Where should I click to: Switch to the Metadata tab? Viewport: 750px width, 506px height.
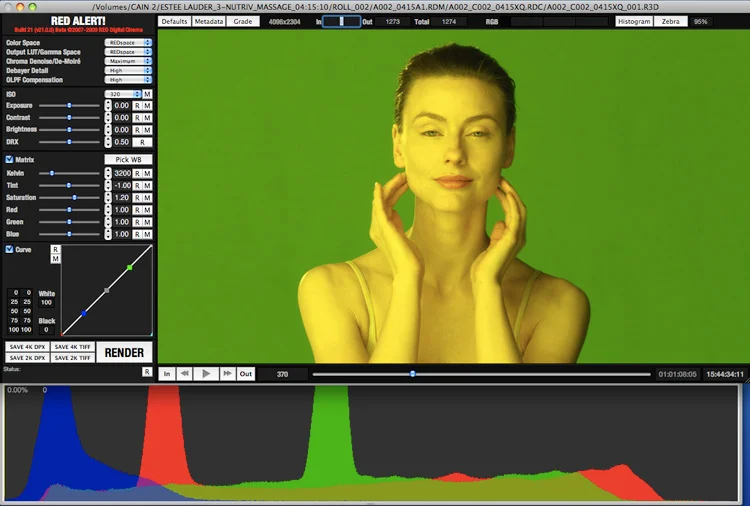coord(209,22)
